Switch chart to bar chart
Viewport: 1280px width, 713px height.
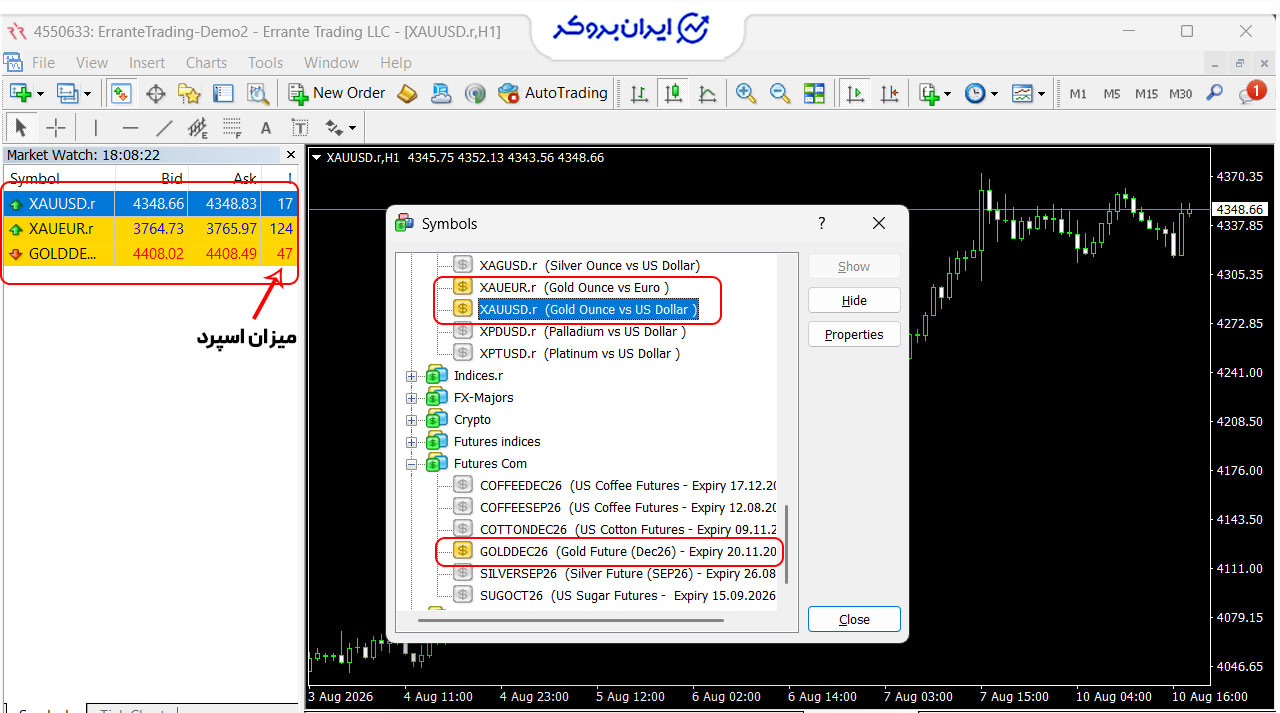639,93
